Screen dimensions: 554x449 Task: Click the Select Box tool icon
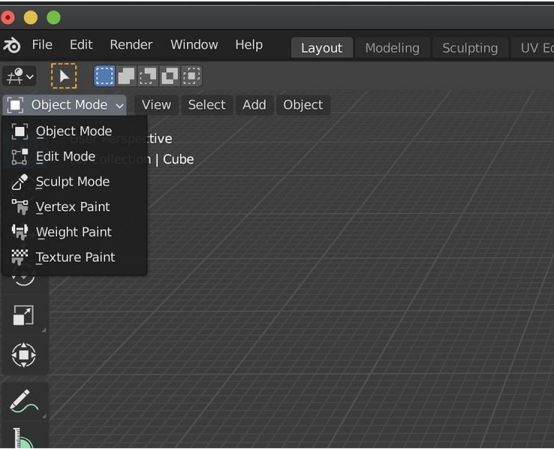tap(64, 76)
